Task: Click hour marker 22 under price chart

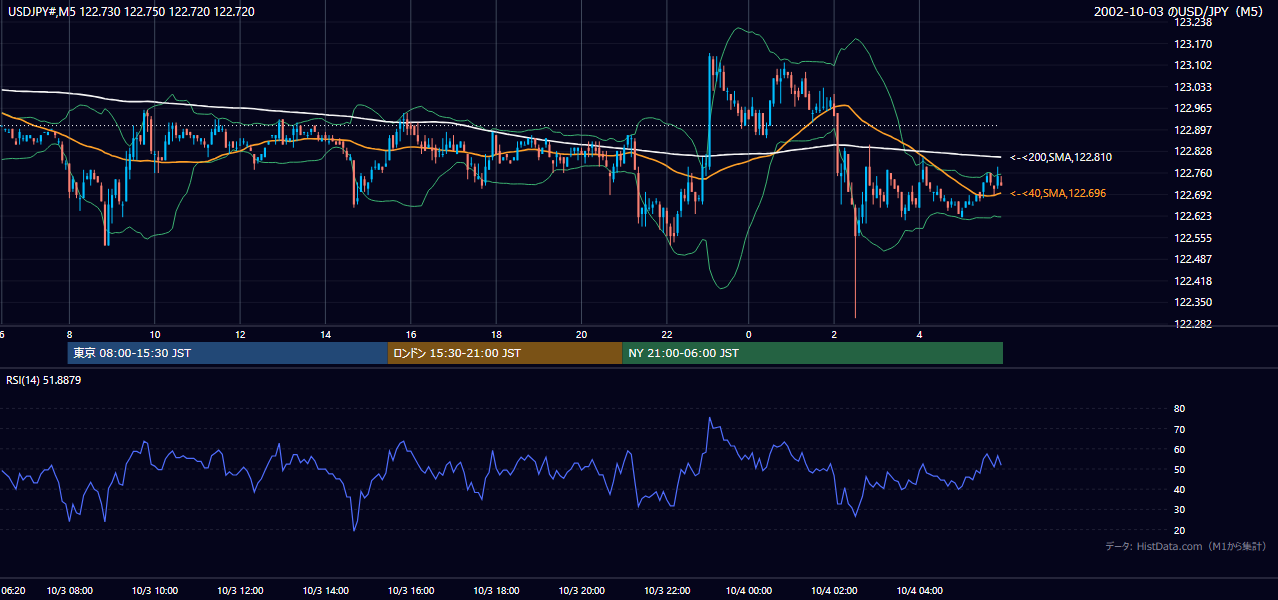Action: (667, 334)
